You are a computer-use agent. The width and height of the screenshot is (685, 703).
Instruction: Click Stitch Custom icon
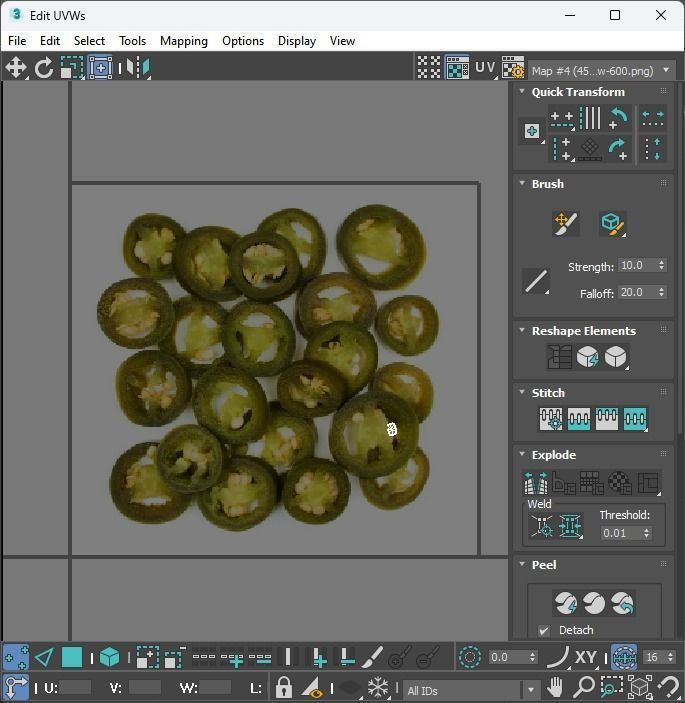[635, 419]
